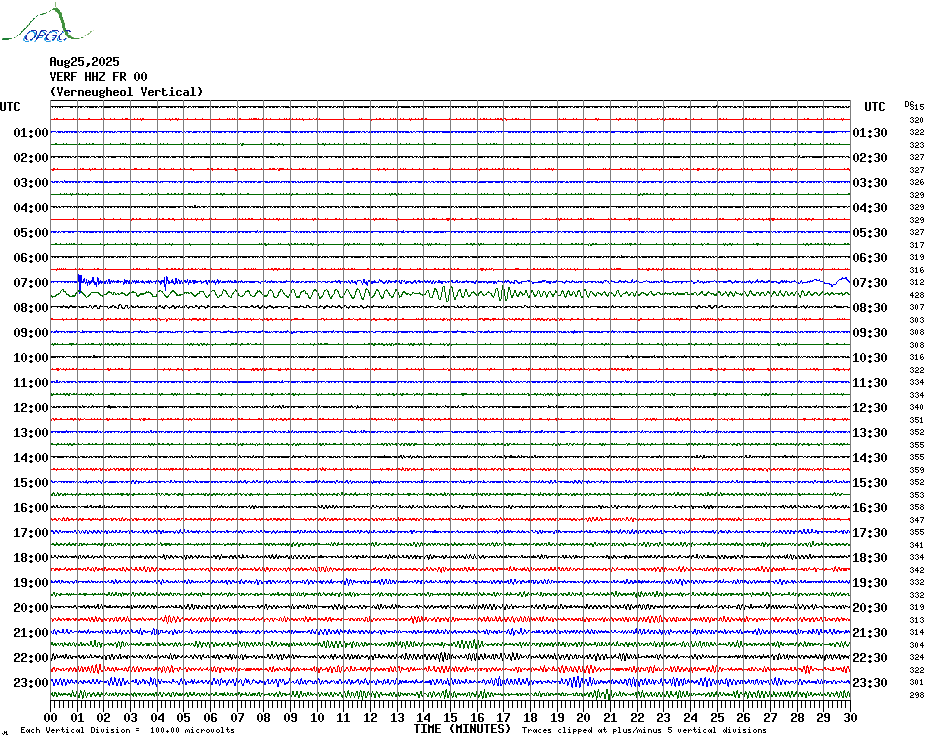930x744 pixels.
Task: Select the 18:00 hour label
Action: point(31,558)
